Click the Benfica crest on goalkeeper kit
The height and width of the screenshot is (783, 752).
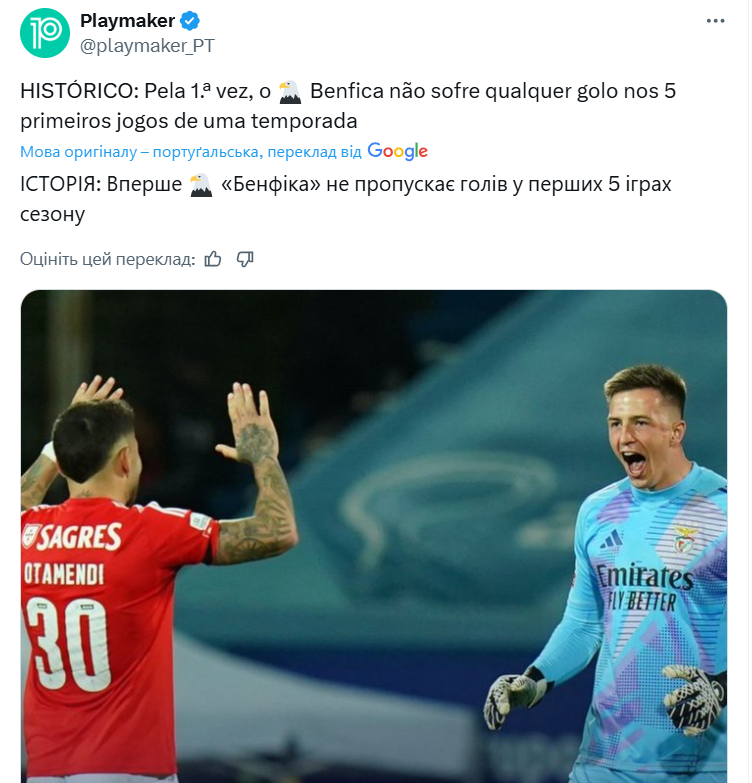click(684, 540)
